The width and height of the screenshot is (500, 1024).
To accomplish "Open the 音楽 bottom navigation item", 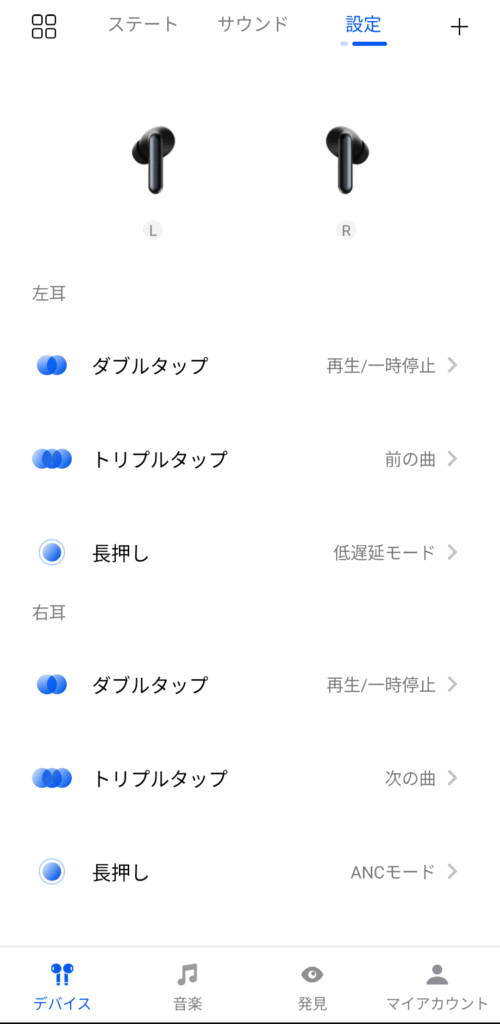I will (187, 986).
